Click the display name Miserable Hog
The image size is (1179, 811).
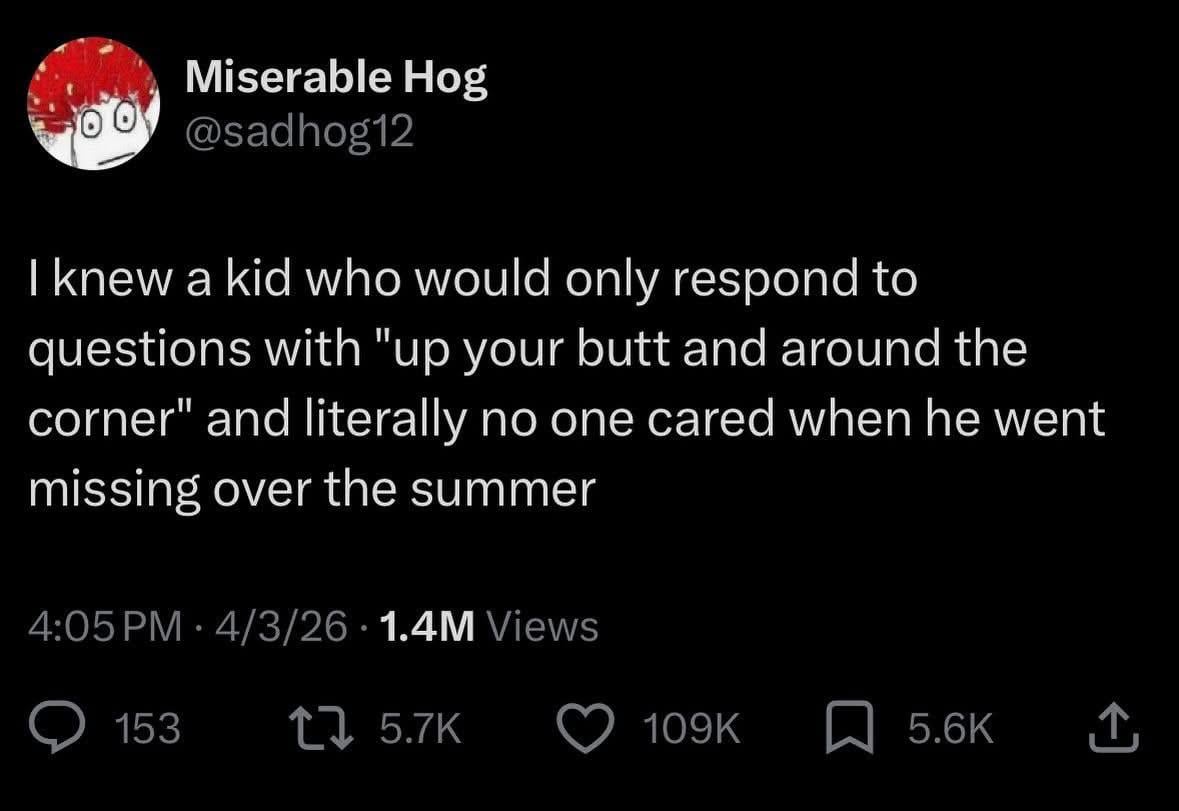pos(337,79)
